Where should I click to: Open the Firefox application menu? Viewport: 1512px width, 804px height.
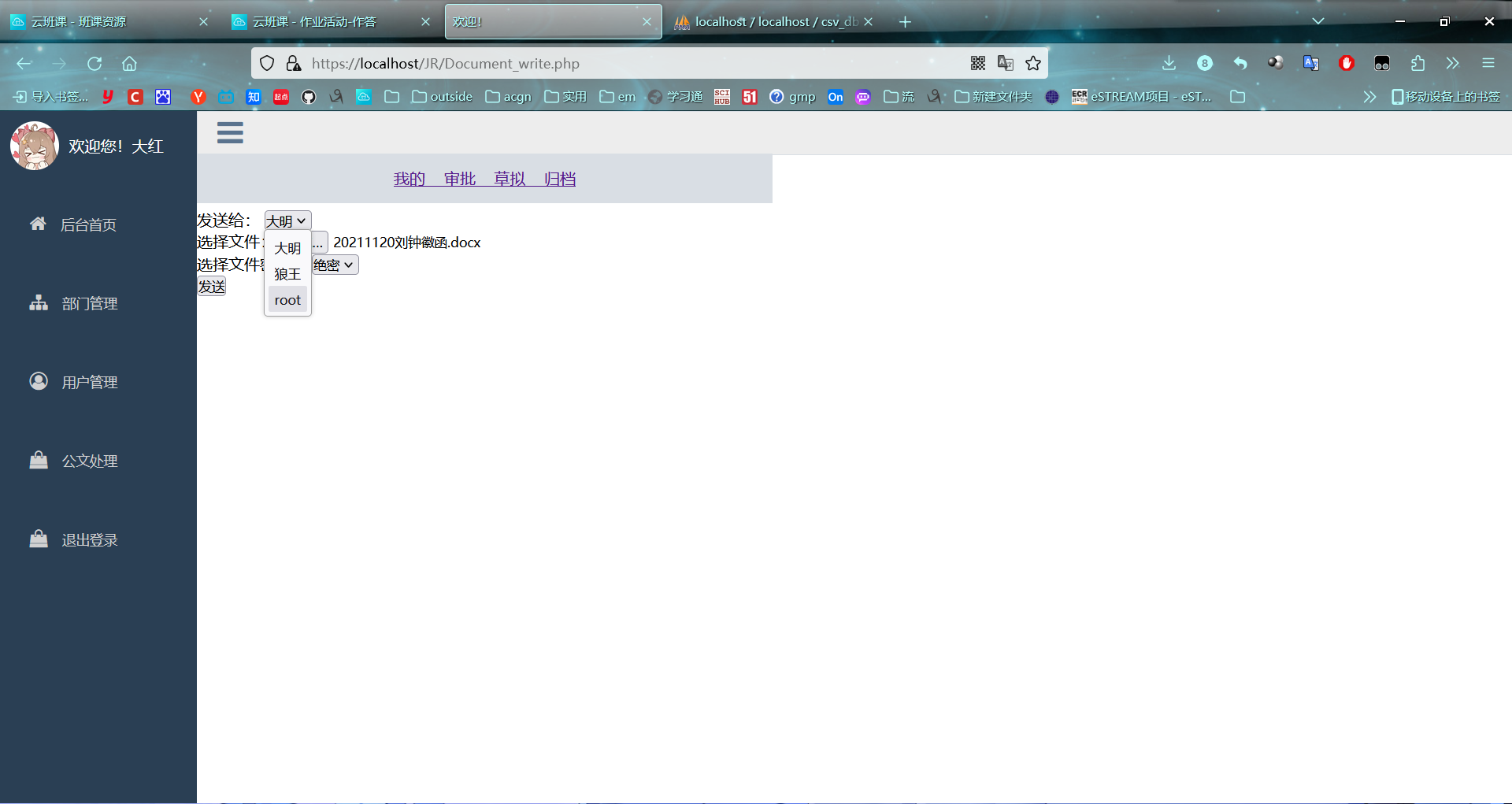1488,64
